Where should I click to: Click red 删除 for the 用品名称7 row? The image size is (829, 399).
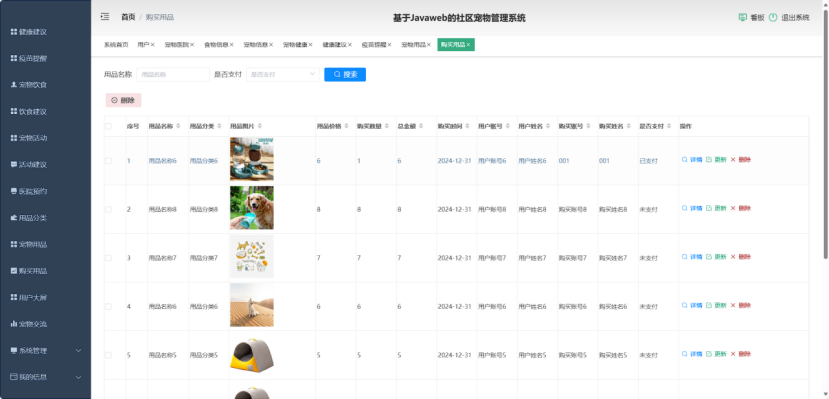tap(741, 257)
